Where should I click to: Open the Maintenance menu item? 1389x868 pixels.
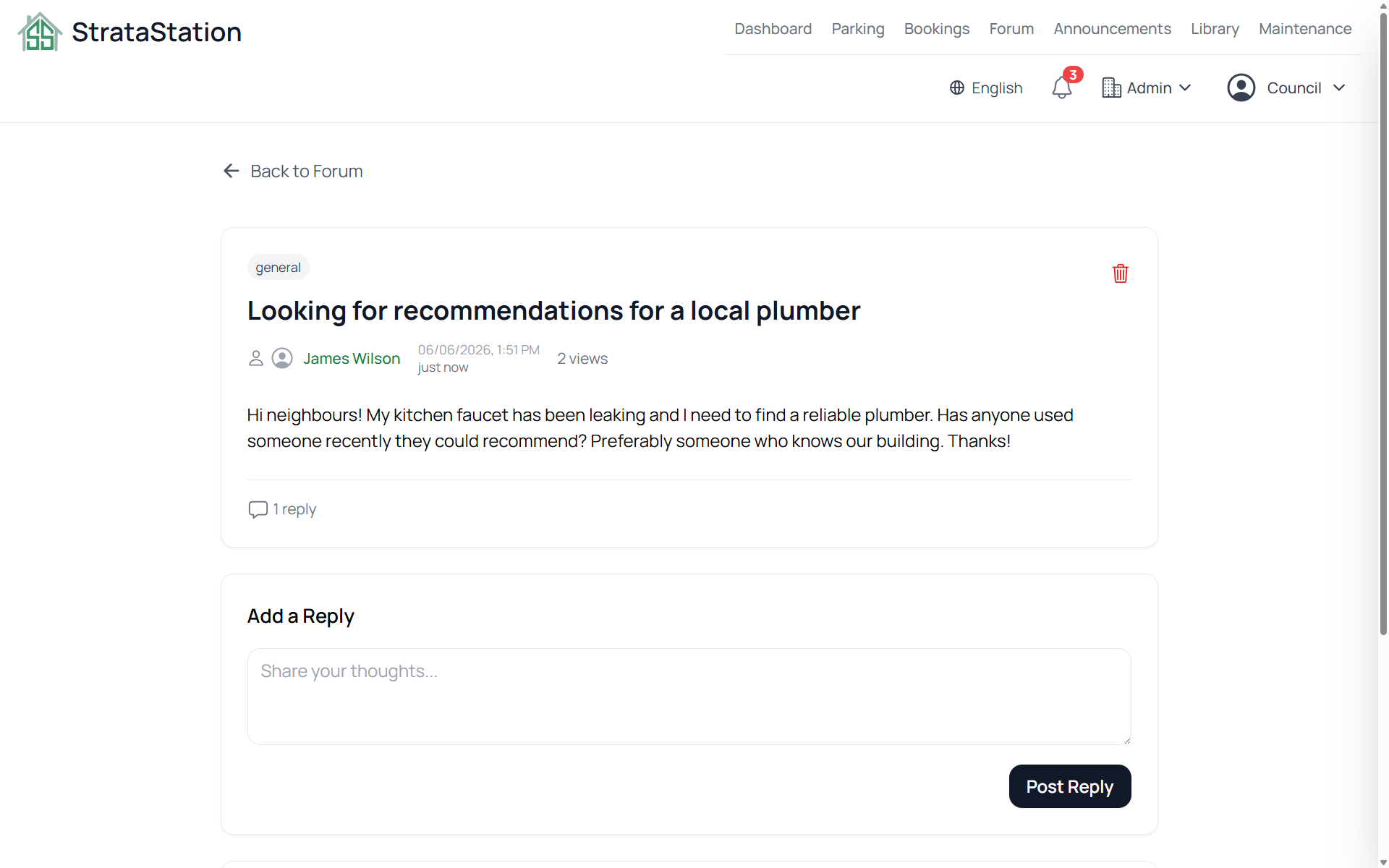pyautogui.click(x=1305, y=29)
